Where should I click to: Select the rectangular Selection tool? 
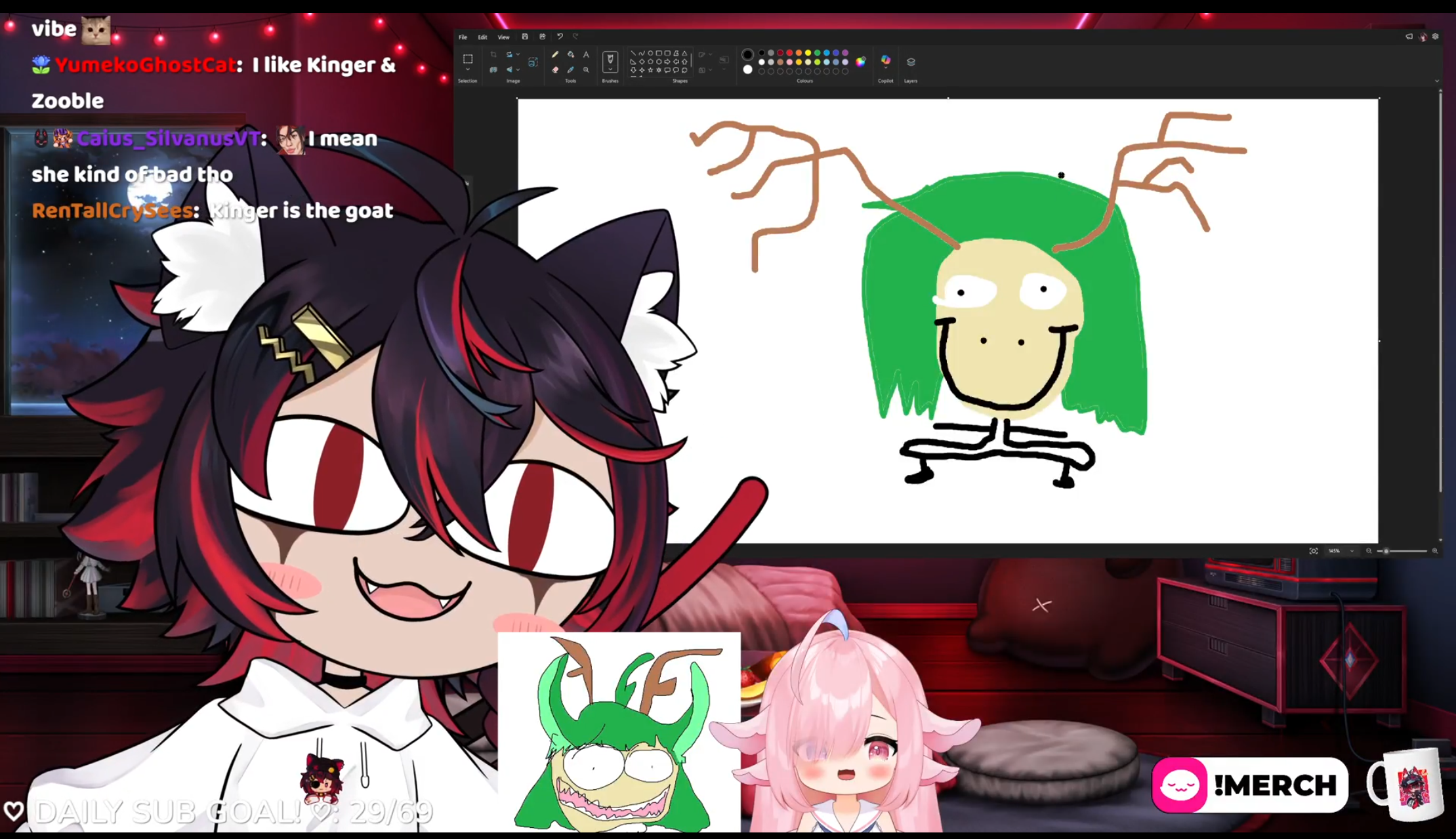pyautogui.click(x=468, y=59)
